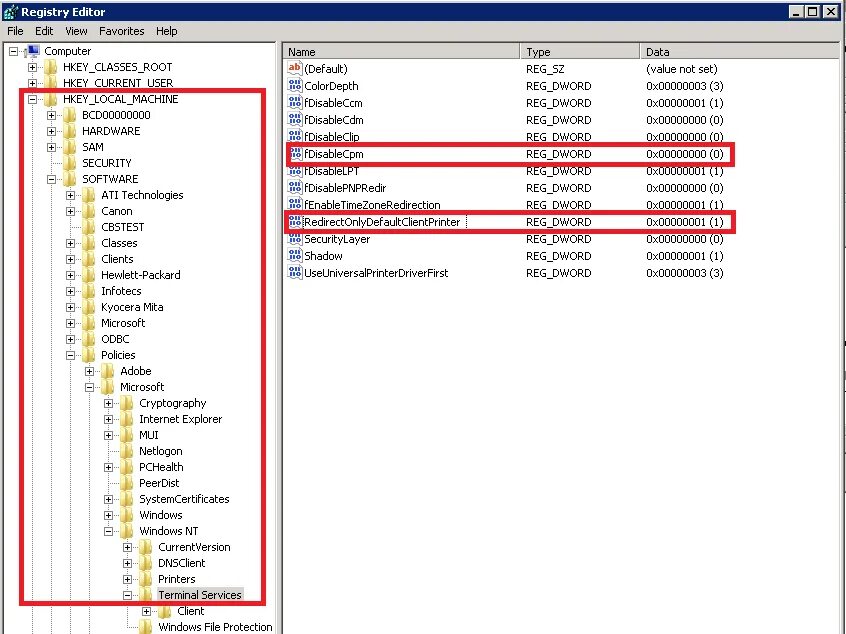The image size is (846, 634).
Task: Click the Computer icon in the tree
Action: 32,51
